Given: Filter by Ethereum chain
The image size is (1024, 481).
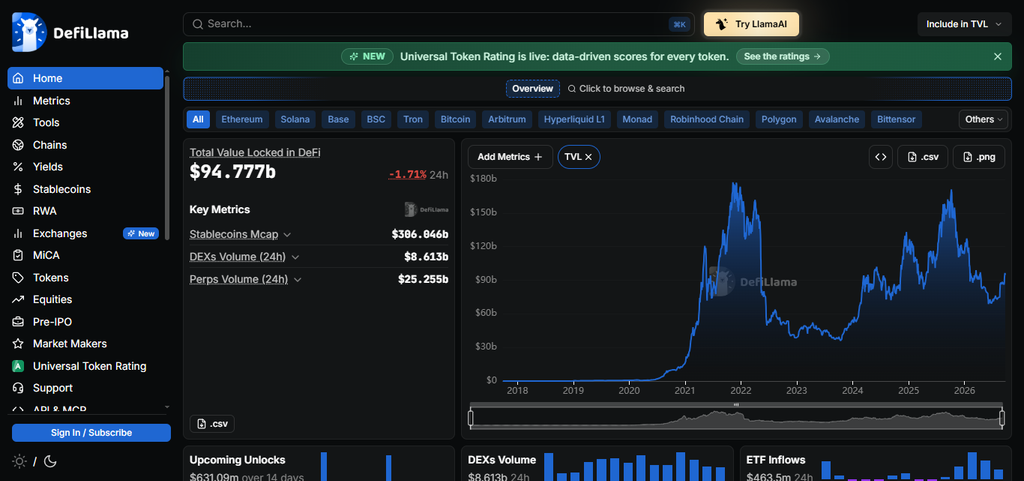Looking at the screenshot, I should [242, 119].
